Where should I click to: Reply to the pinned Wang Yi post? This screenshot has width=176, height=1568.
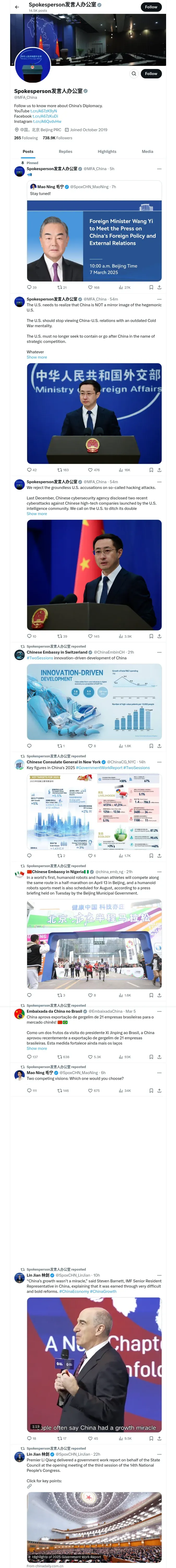(x=29, y=287)
